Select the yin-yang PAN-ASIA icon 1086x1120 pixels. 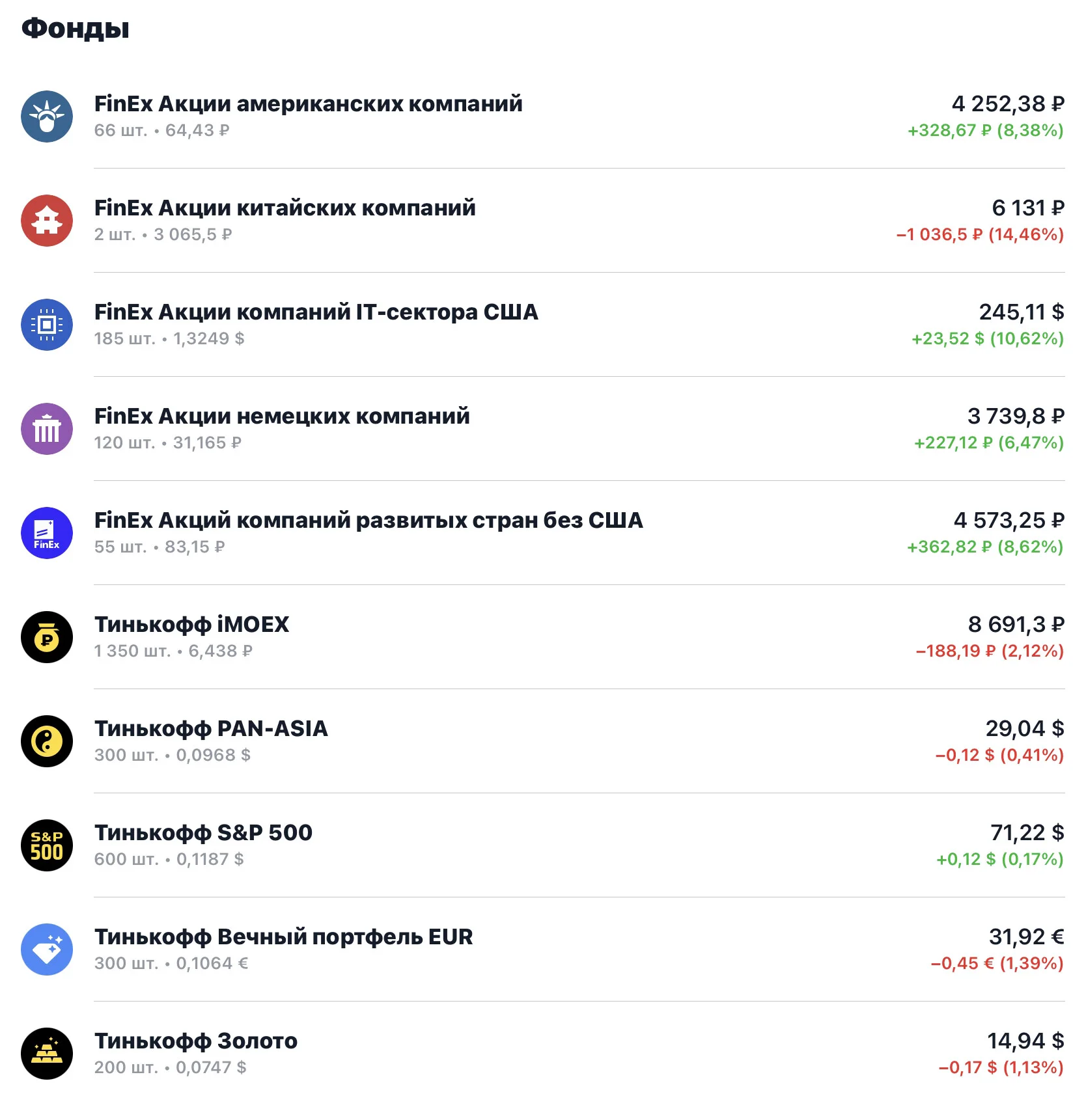[x=47, y=741]
